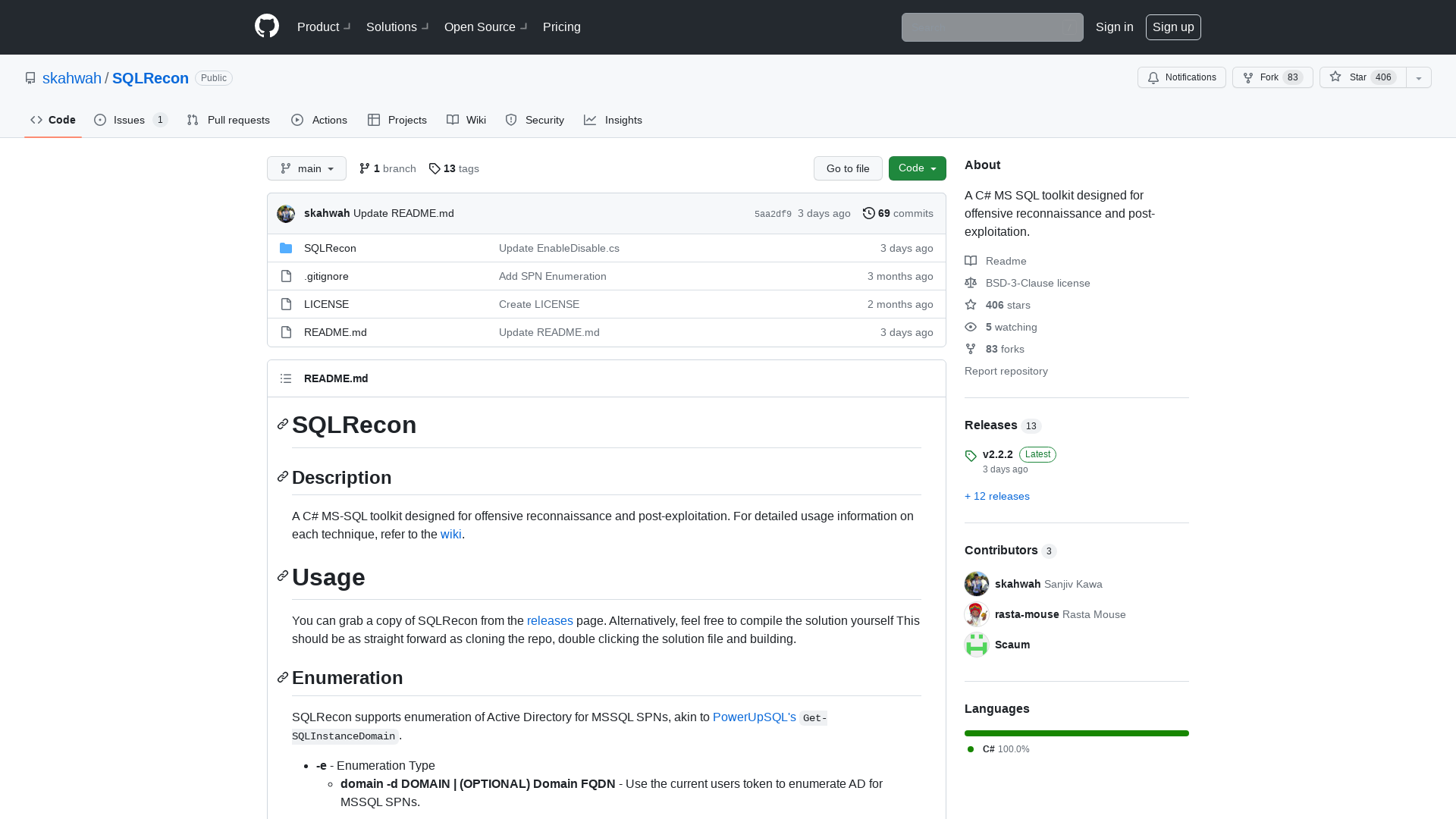
Task: Open the SQLRecon folder icon
Action: pyautogui.click(x=286, y=248)
